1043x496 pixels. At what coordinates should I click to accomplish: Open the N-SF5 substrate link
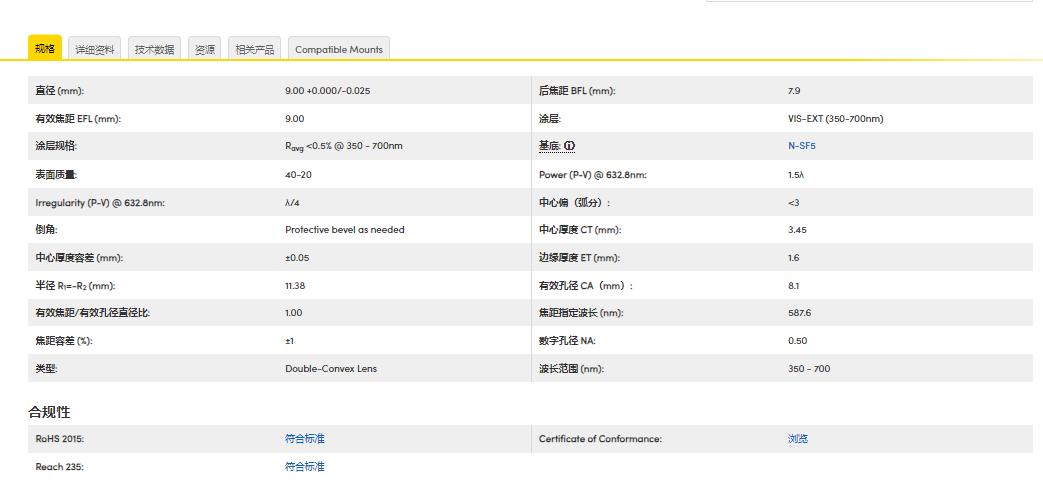[802, 146]
